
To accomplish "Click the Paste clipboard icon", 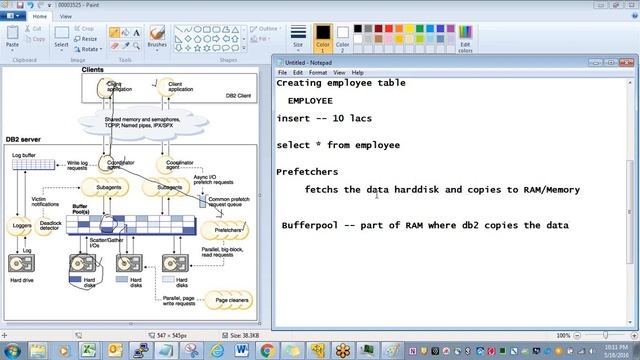I will click(x=12, y=33).
